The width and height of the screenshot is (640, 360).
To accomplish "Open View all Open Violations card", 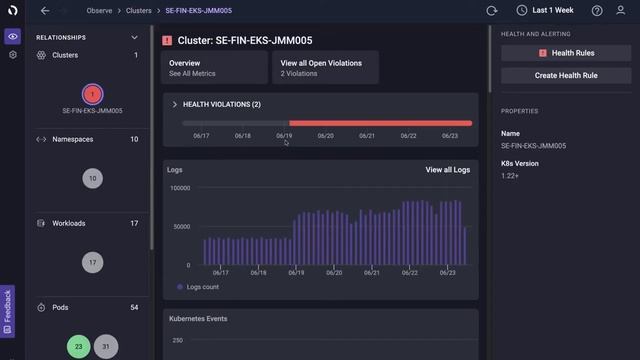I will click(325, 68).
